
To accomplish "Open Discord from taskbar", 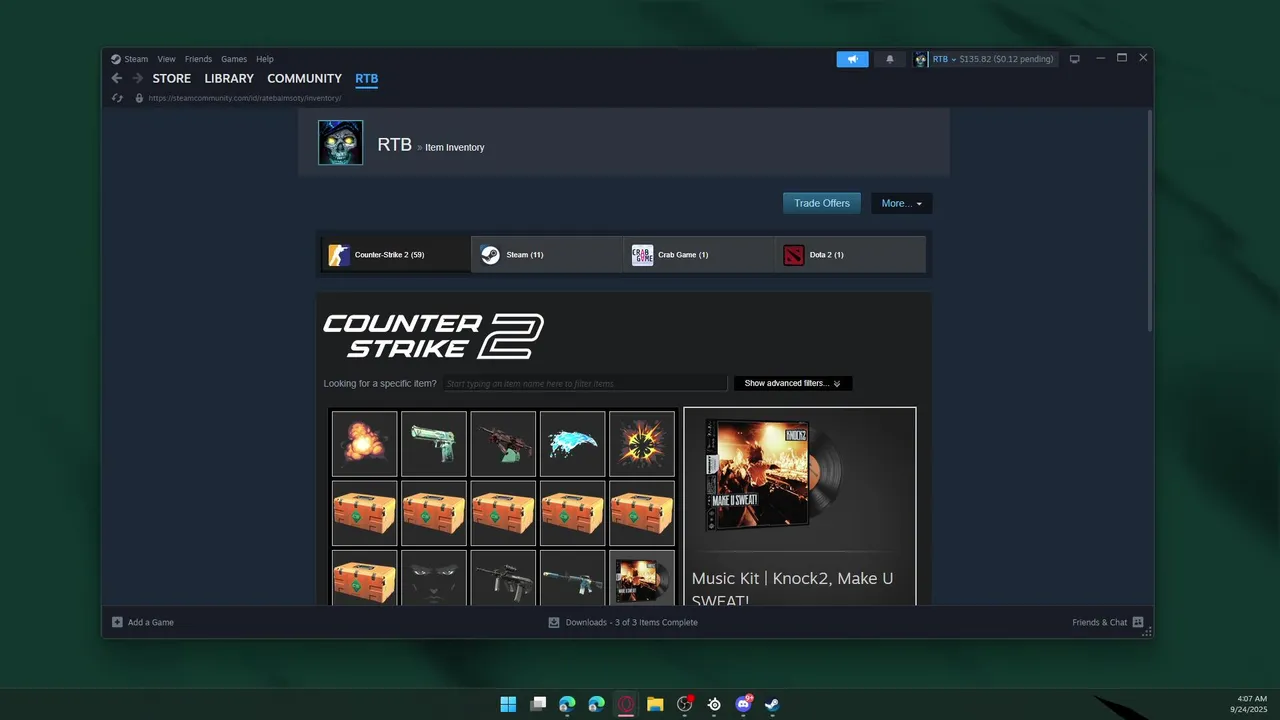I will [743, 704].
